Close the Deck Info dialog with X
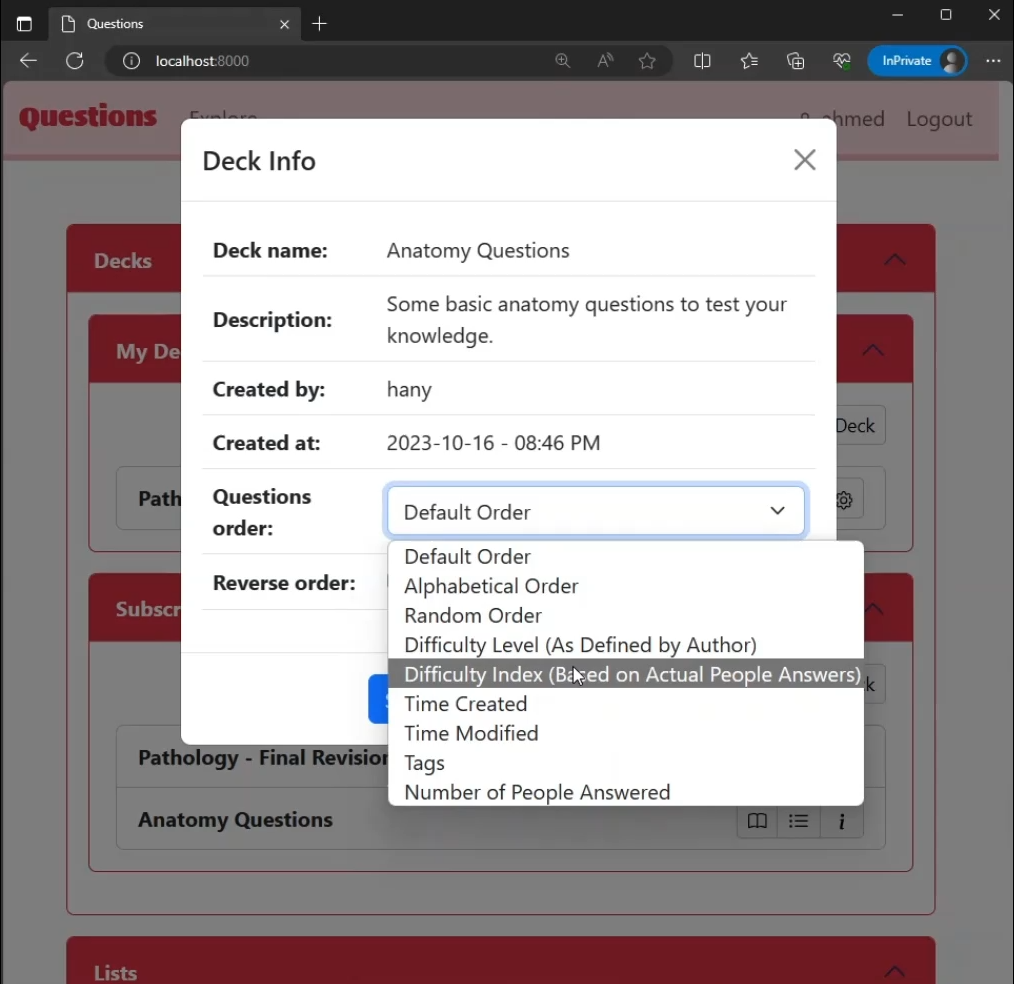The image size is (1014, 984). (x=804, y=160)
